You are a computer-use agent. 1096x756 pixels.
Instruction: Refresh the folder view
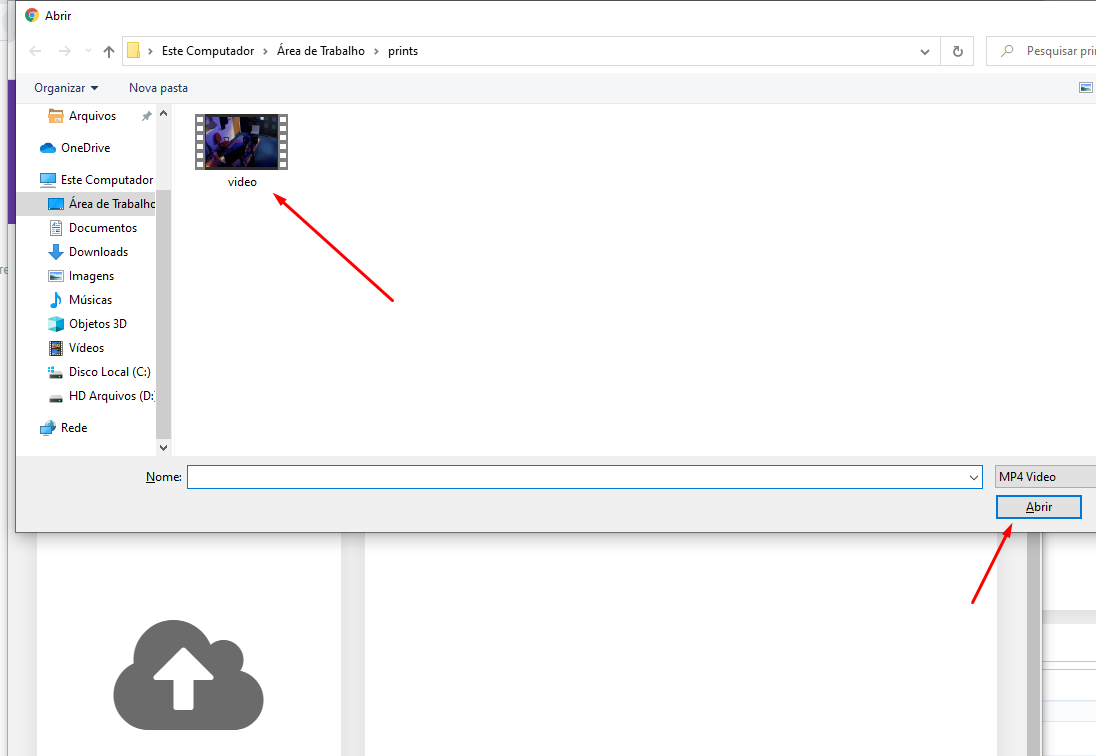[x=958, y=51]
